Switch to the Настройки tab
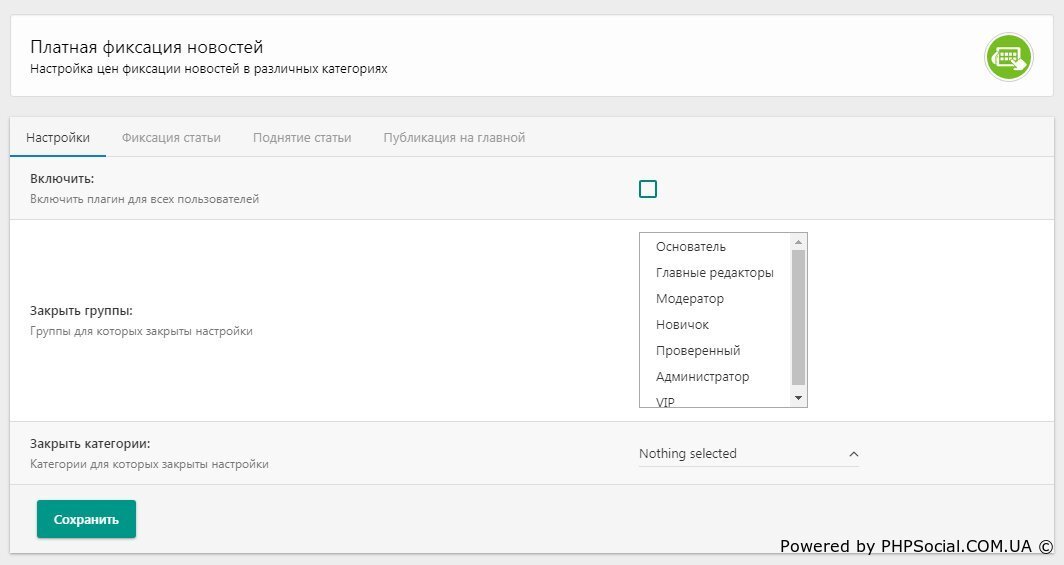 (x=58, y=138)
